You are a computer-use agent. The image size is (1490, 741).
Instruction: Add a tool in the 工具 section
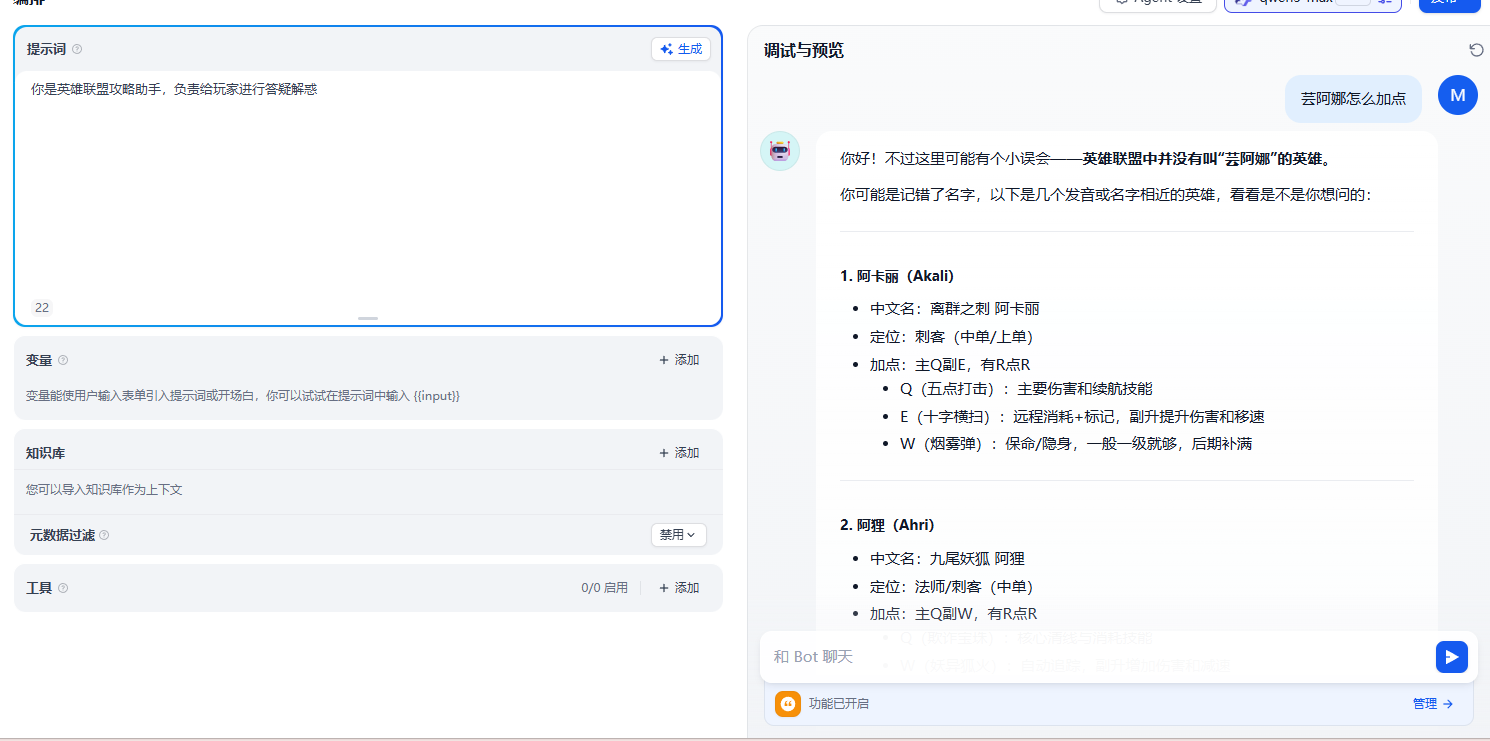(x=679, y=588)
